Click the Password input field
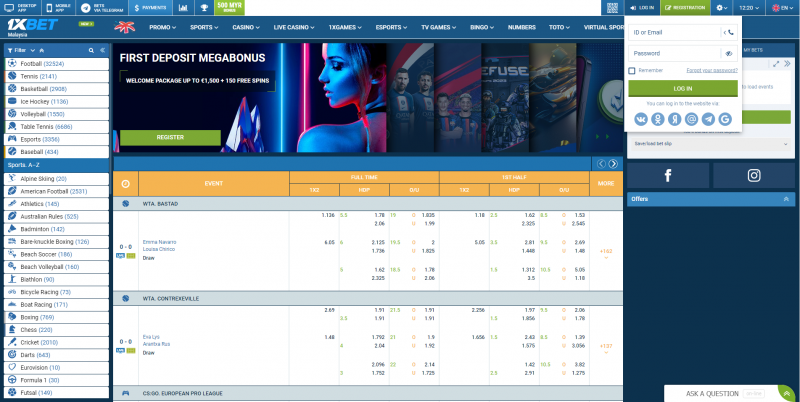 [x=674, y=53]
